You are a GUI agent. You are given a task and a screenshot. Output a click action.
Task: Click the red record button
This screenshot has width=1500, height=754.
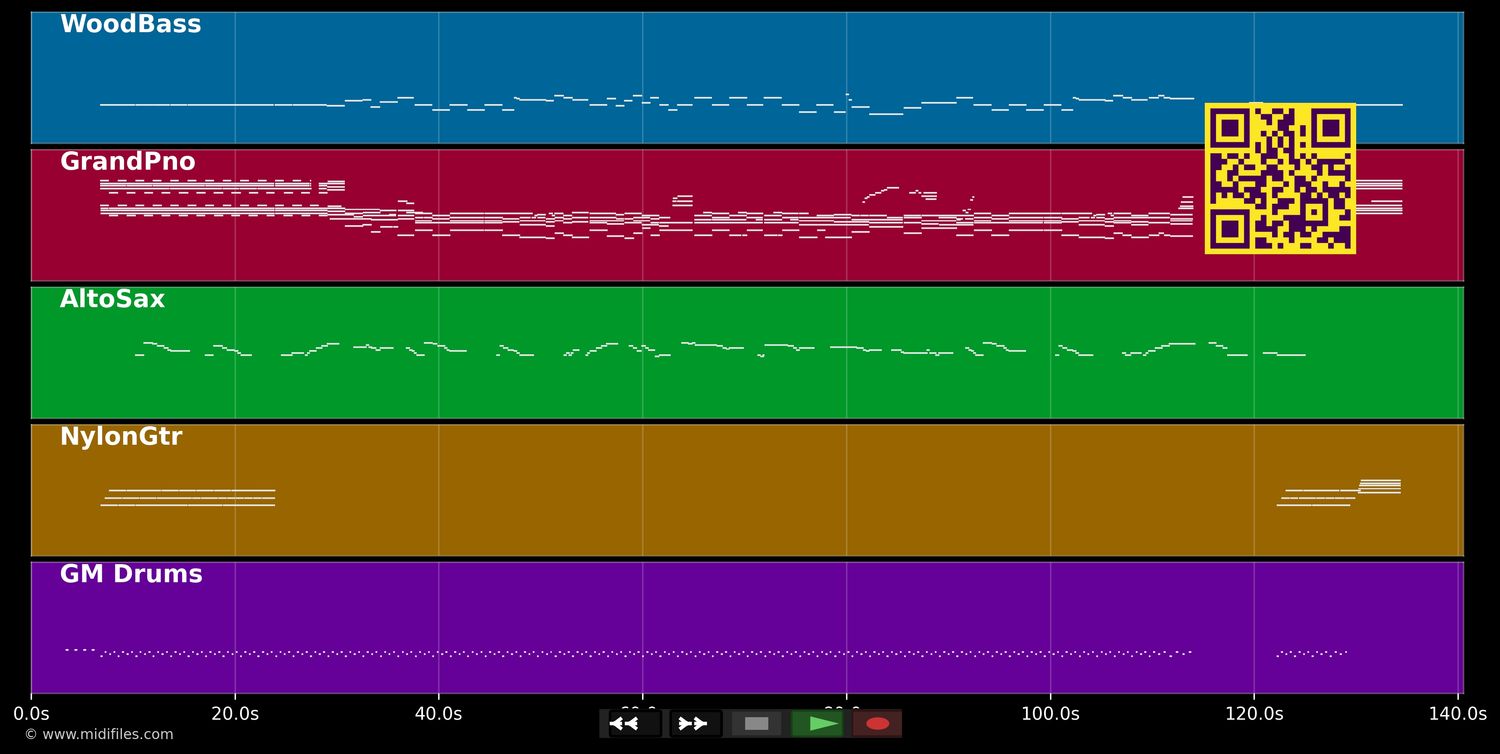877,724
